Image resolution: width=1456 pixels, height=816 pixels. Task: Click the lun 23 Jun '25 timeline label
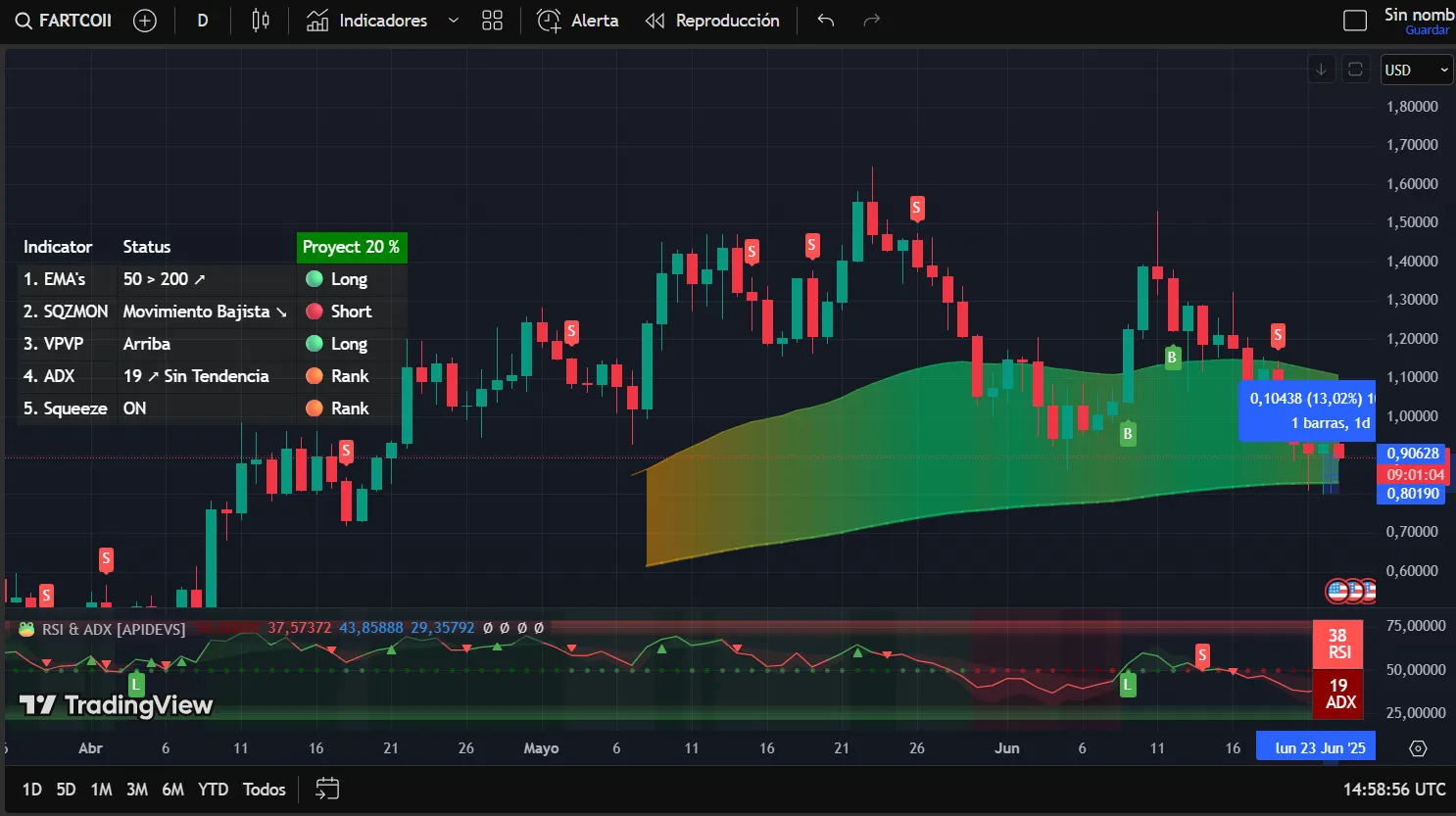tap(1315, 745)
